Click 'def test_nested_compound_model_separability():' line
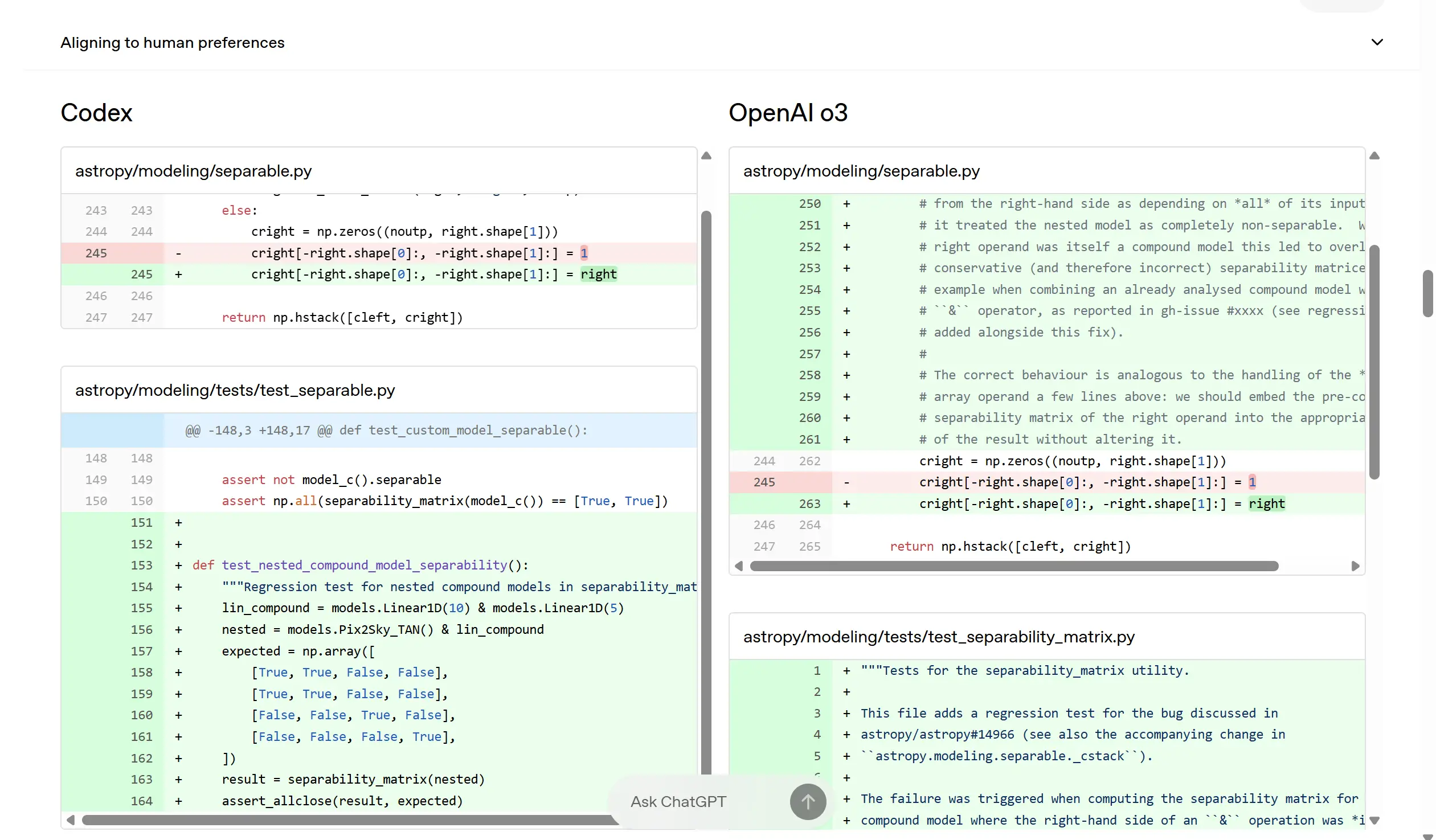Image resolution: width=1436 pixels, height=840 pixels. coord(379,566)
